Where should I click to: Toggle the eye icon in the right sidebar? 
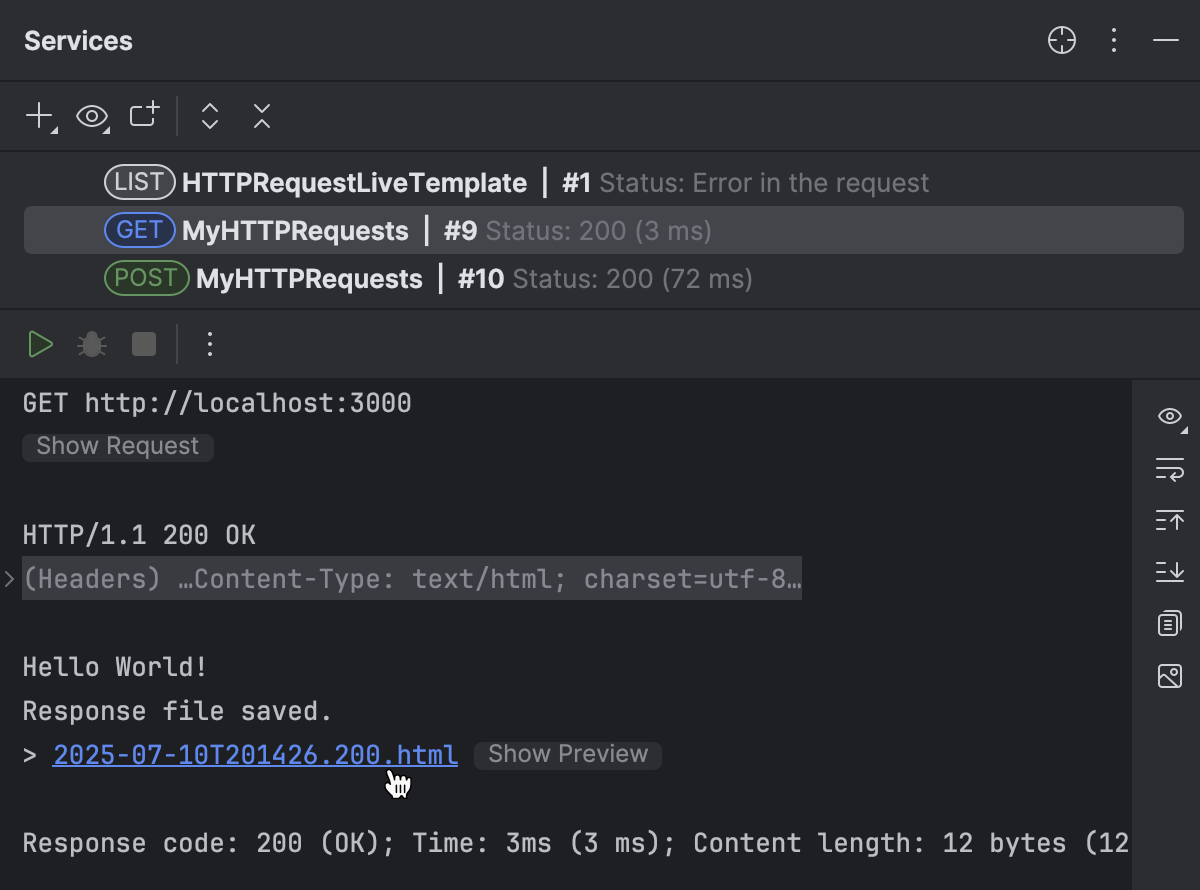[x=1168, y=417]
